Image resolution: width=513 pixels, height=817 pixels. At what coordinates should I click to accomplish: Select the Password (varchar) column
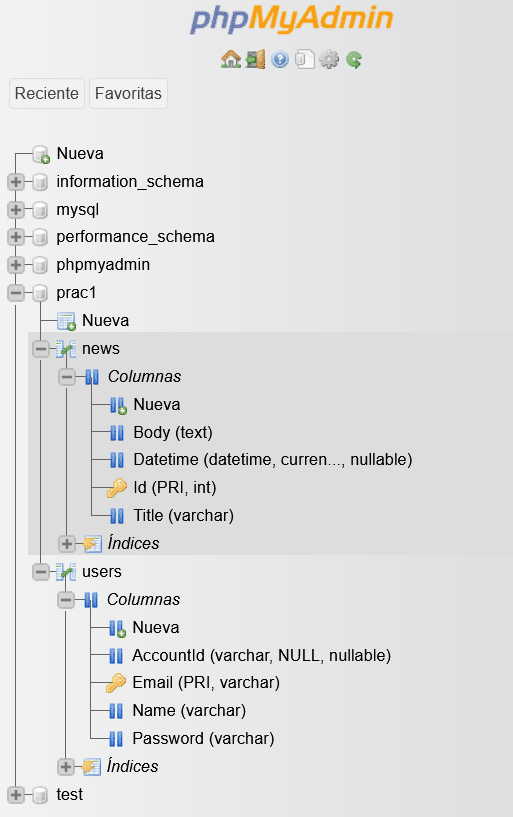[203, 738]
